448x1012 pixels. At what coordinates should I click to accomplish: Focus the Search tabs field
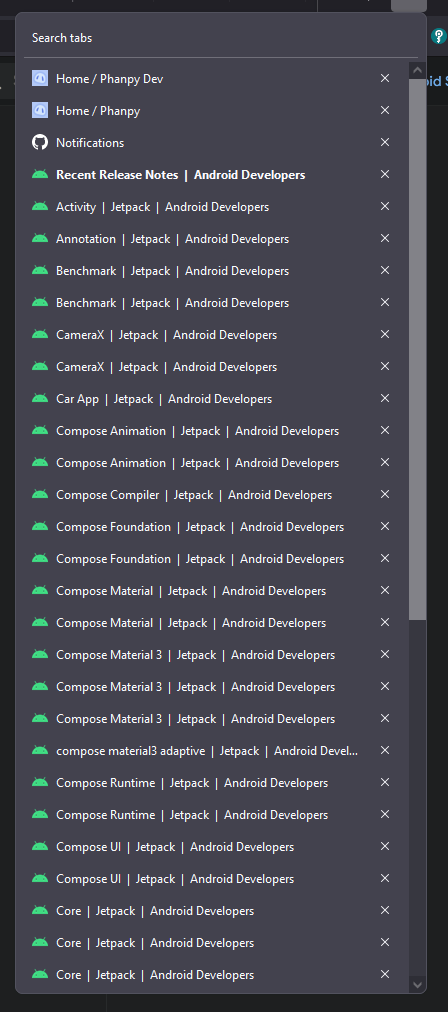[x=221, y=38]
